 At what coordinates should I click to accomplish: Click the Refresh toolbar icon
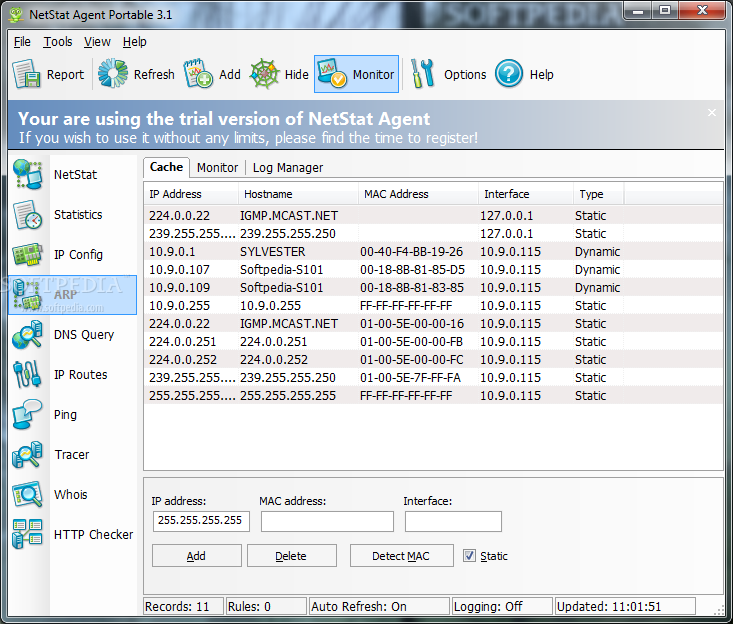[x=113, y=73]
